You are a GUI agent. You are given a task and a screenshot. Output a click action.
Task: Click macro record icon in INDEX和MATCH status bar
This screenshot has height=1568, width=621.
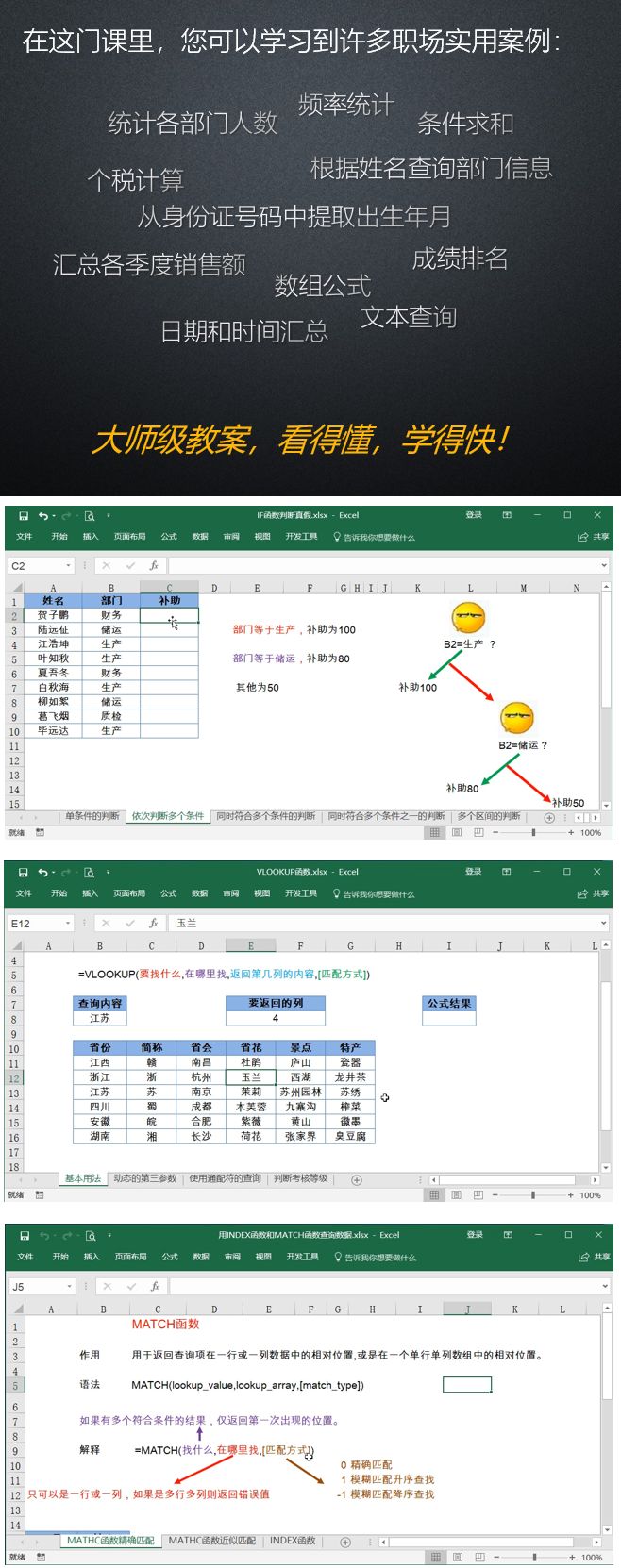(41, 1557)
